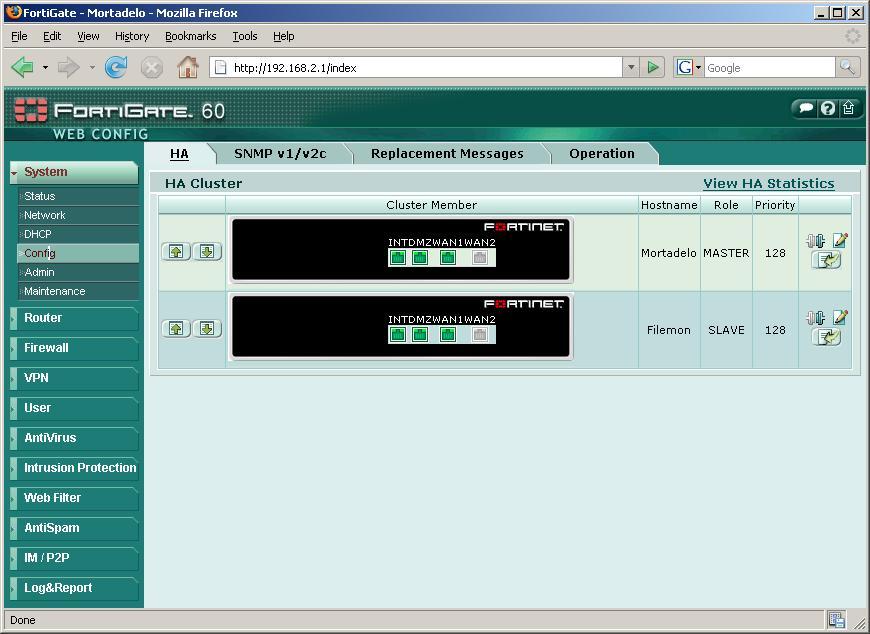Click the Filemon WAN1 port indicator
The width and height of the screenshot is (870, 634).
[448, 334]
